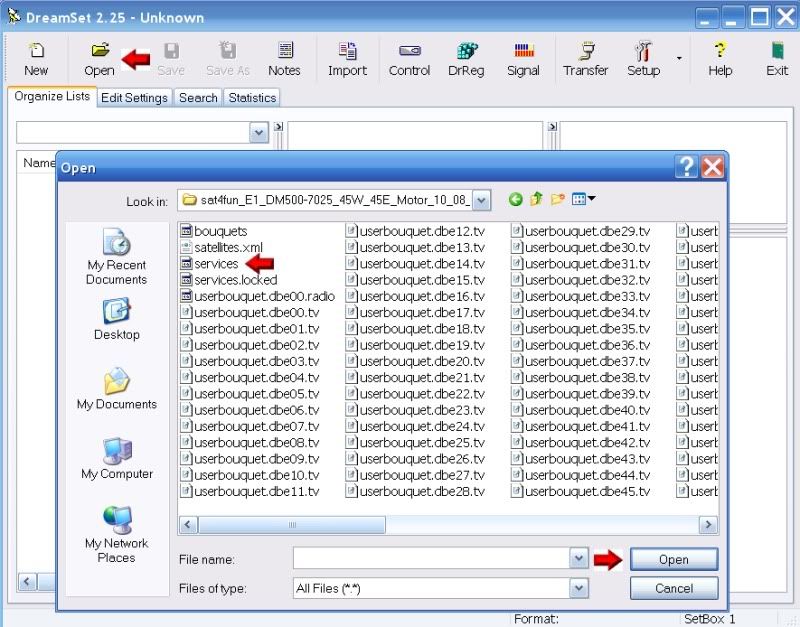Select userbouquet.dbe31.tv file
This screenshot has width=800, height=627.
[581, 264]
